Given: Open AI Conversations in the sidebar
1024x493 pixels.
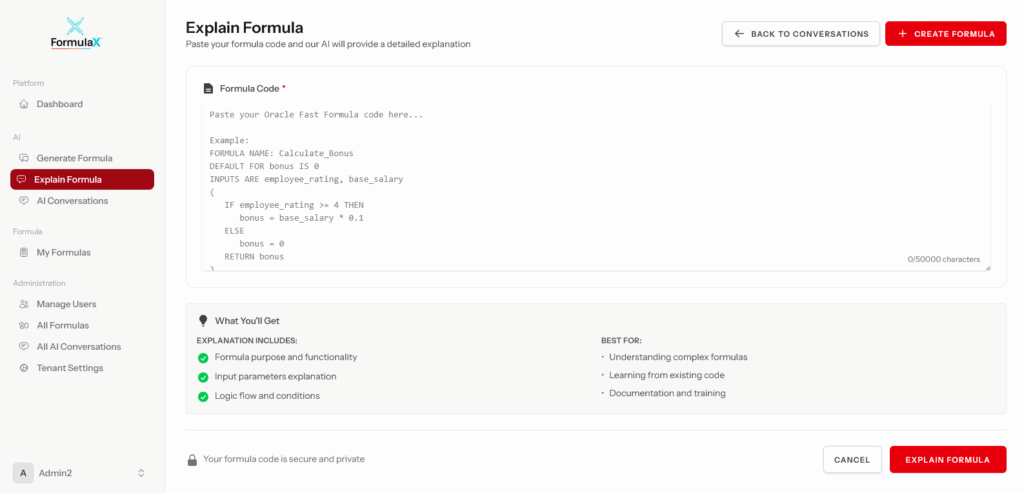Looking at the screenshot, I should (x=72, y=201).
